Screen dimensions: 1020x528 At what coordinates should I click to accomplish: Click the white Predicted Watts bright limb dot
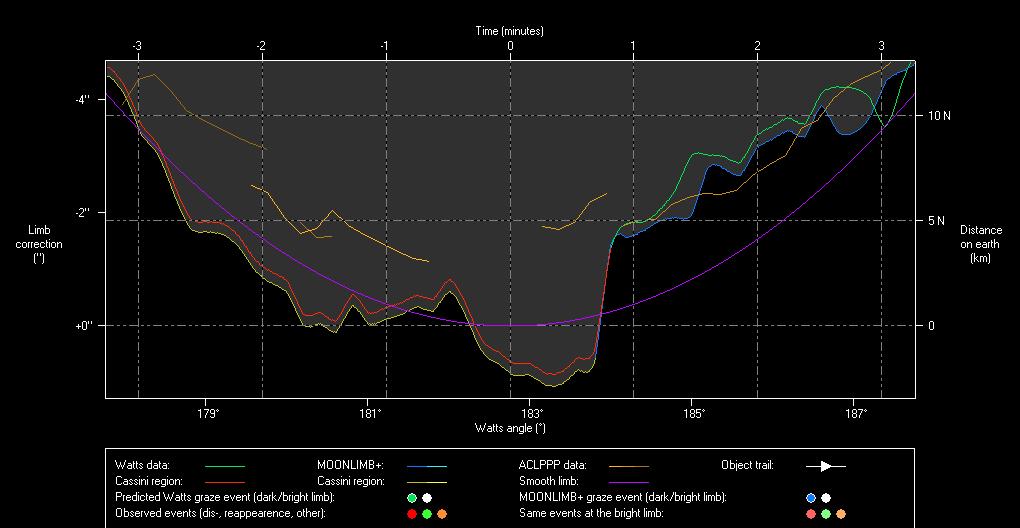tap(427, 497)
